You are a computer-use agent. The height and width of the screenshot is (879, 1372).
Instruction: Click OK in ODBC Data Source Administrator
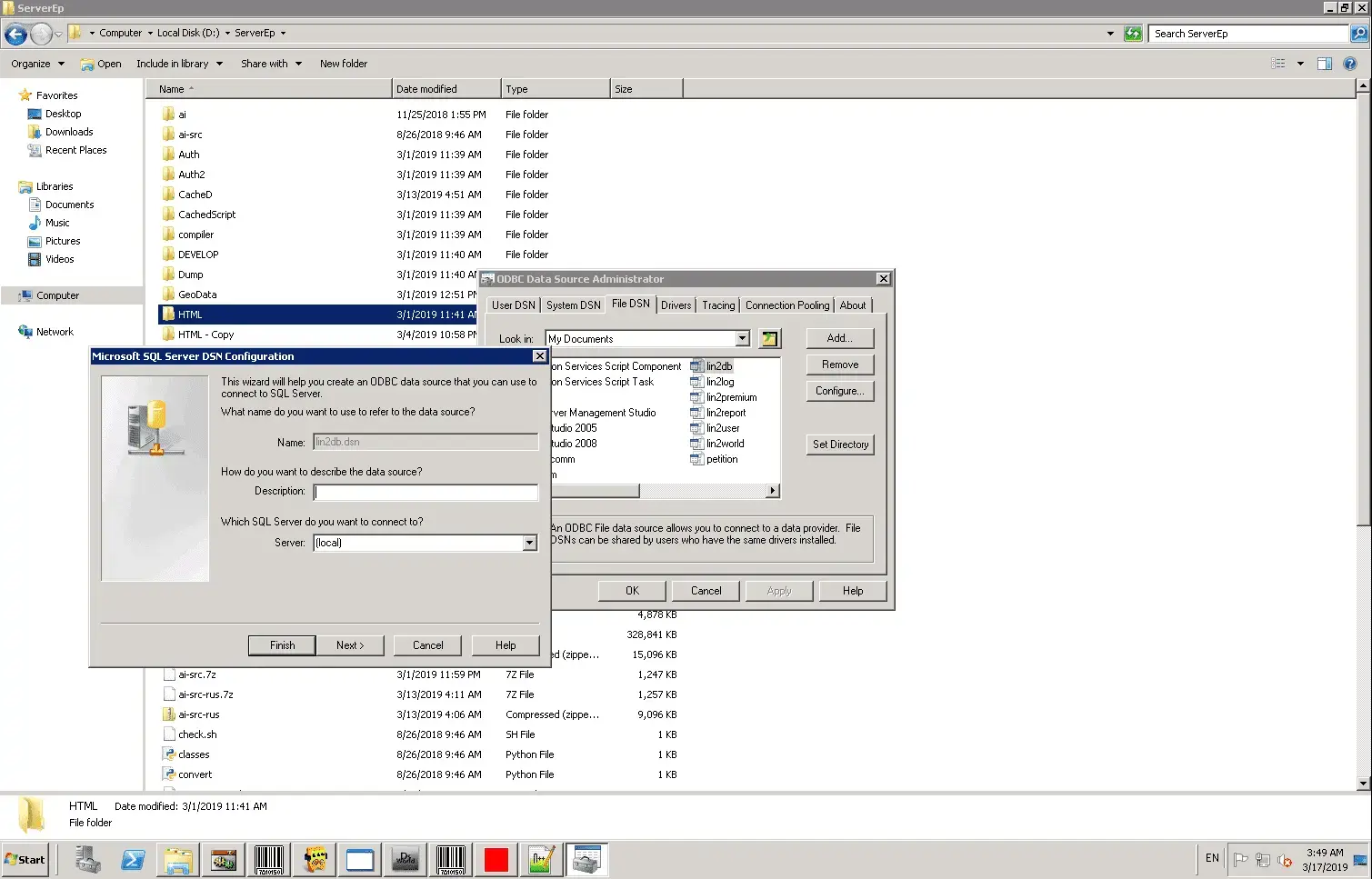(632, 591)
